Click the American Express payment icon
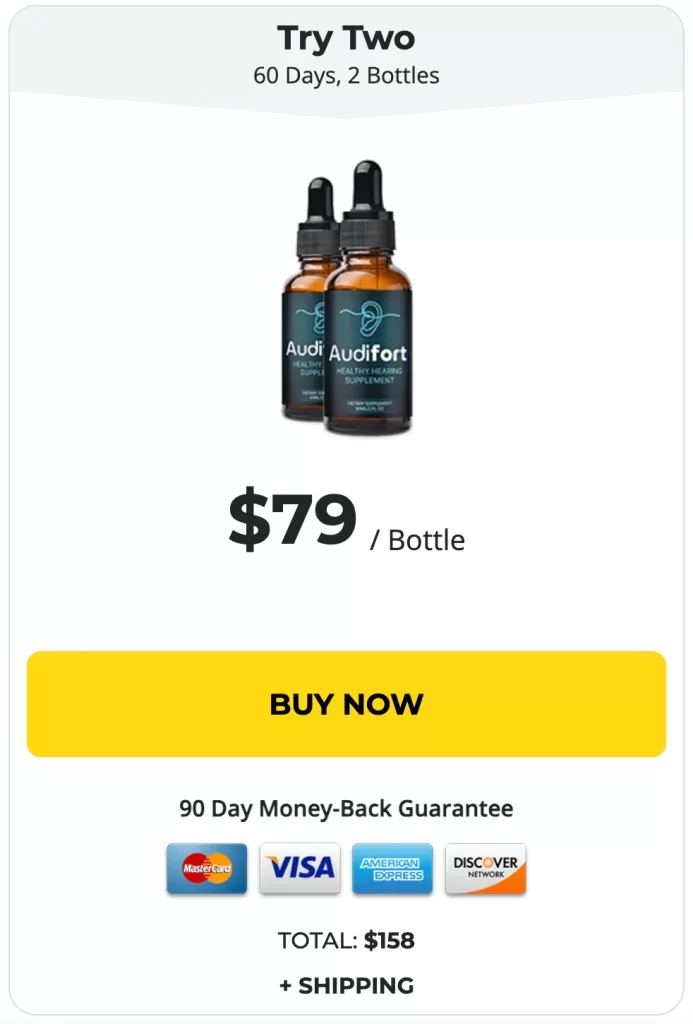 tap(392, 868)
